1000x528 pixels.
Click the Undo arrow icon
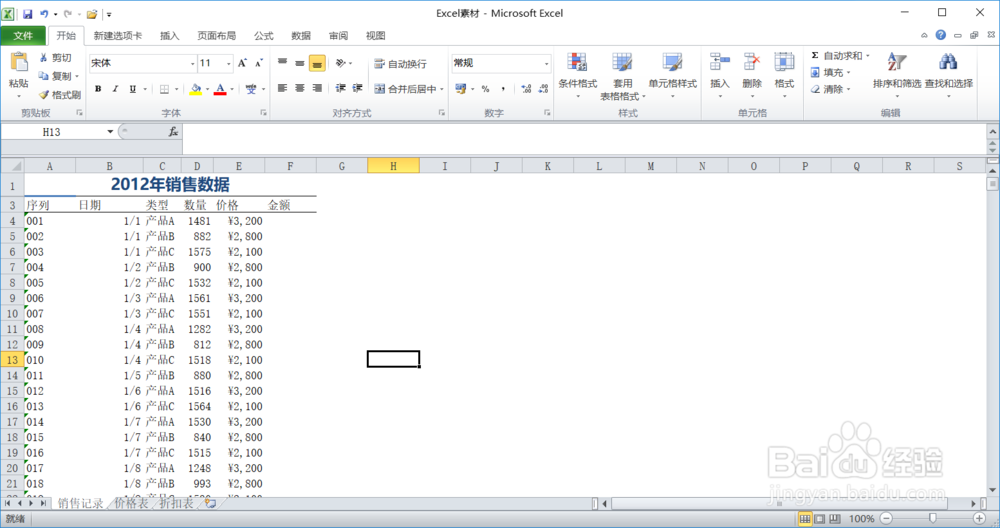coord(44,13)
